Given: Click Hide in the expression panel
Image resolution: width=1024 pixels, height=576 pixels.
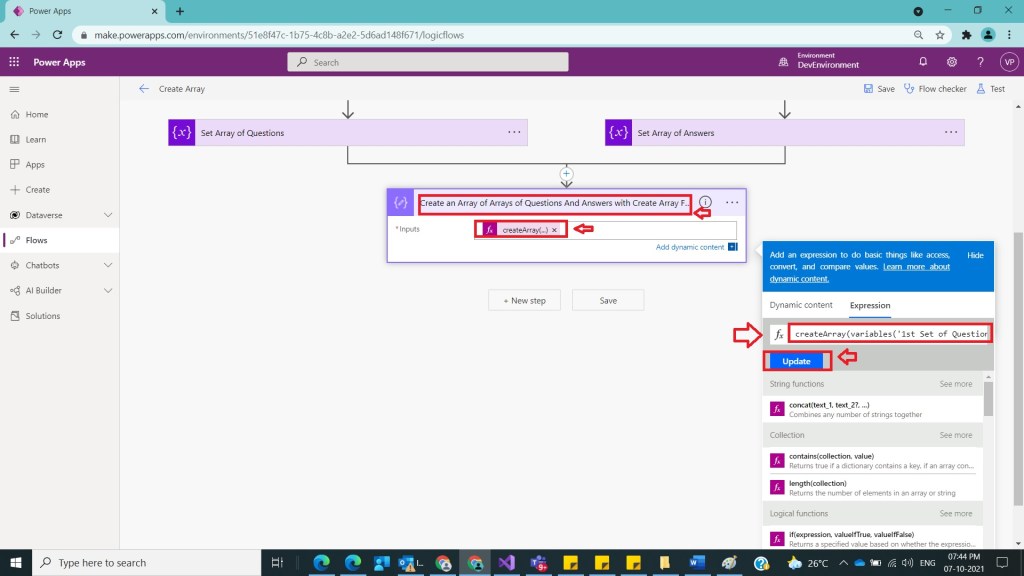Looking at the screenshot, I should (975, 256).
